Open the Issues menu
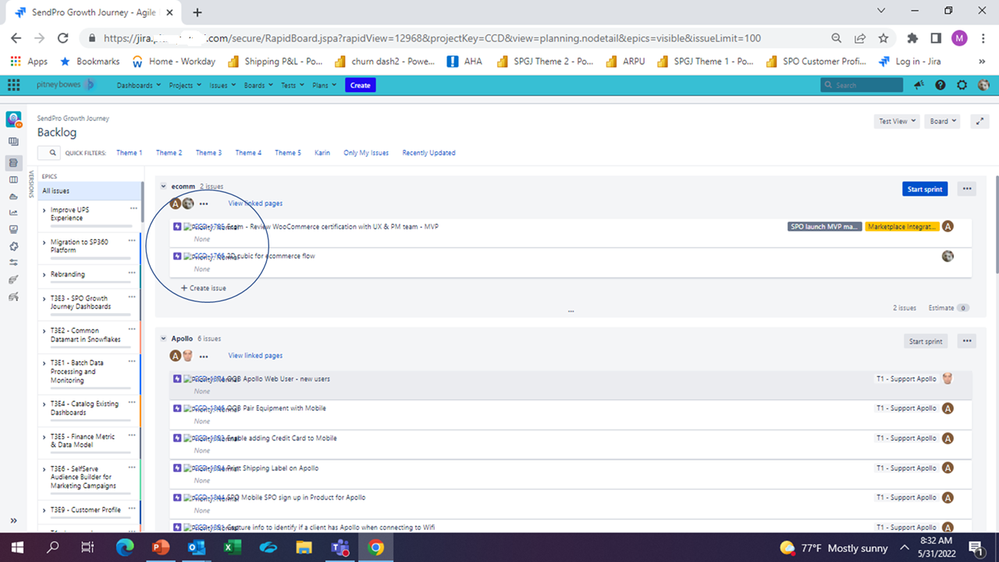Image resolution: width=999 pixels, height=562 pixels. (x=222, y=85)
